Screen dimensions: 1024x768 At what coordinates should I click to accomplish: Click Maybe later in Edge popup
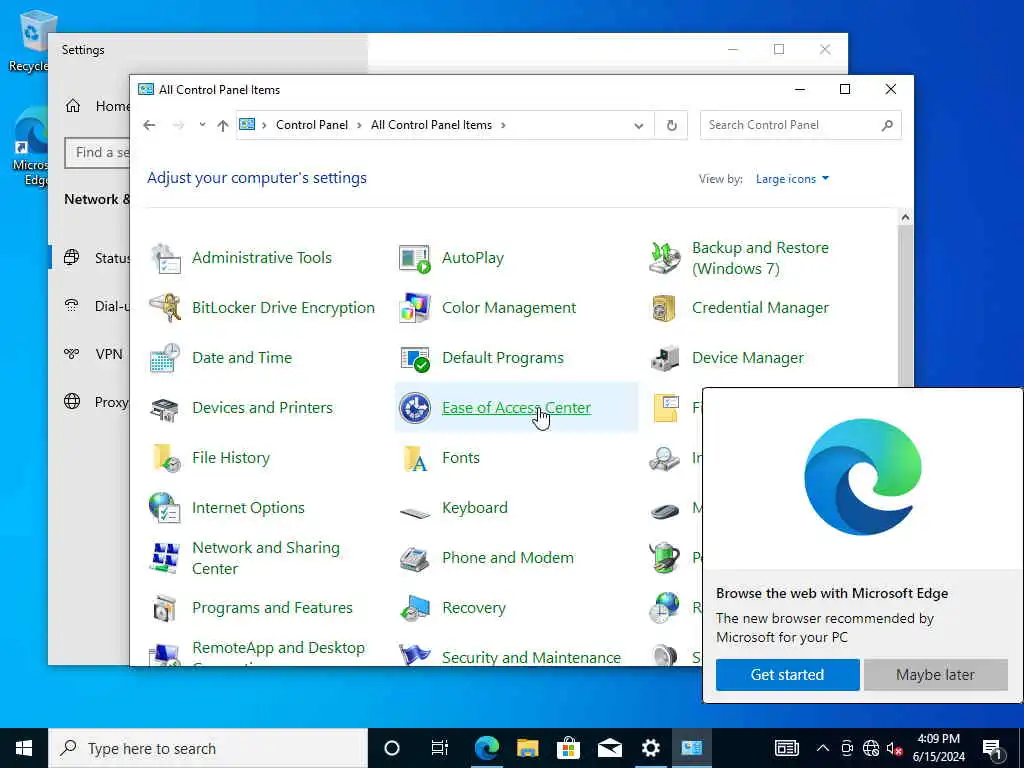point(935,675)
